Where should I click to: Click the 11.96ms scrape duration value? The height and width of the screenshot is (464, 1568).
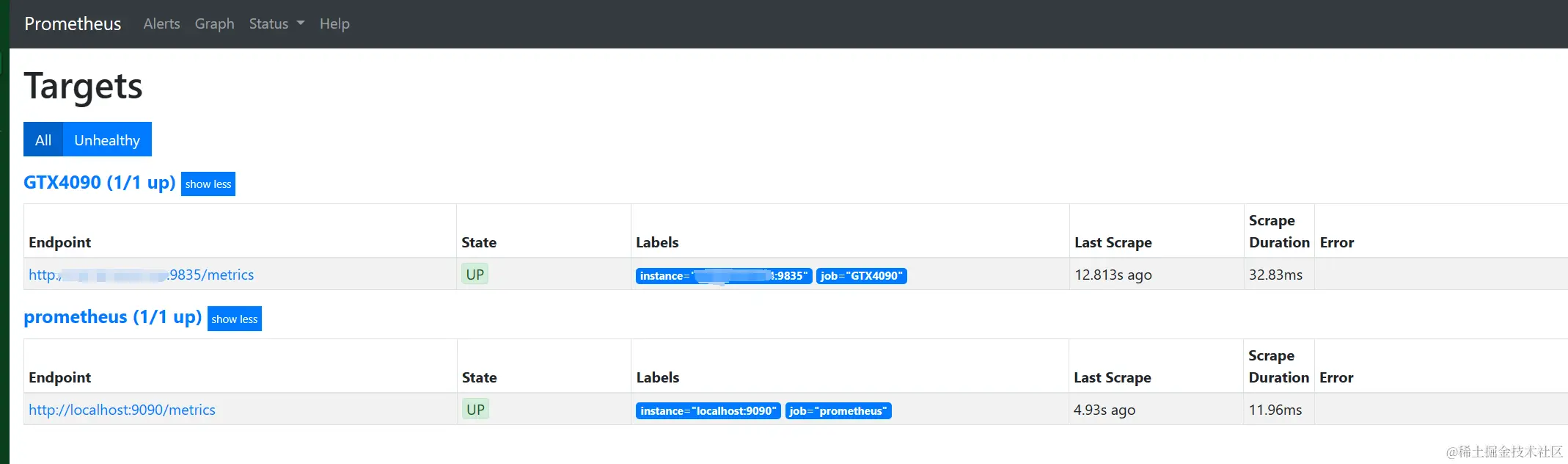pos(1275,410)
